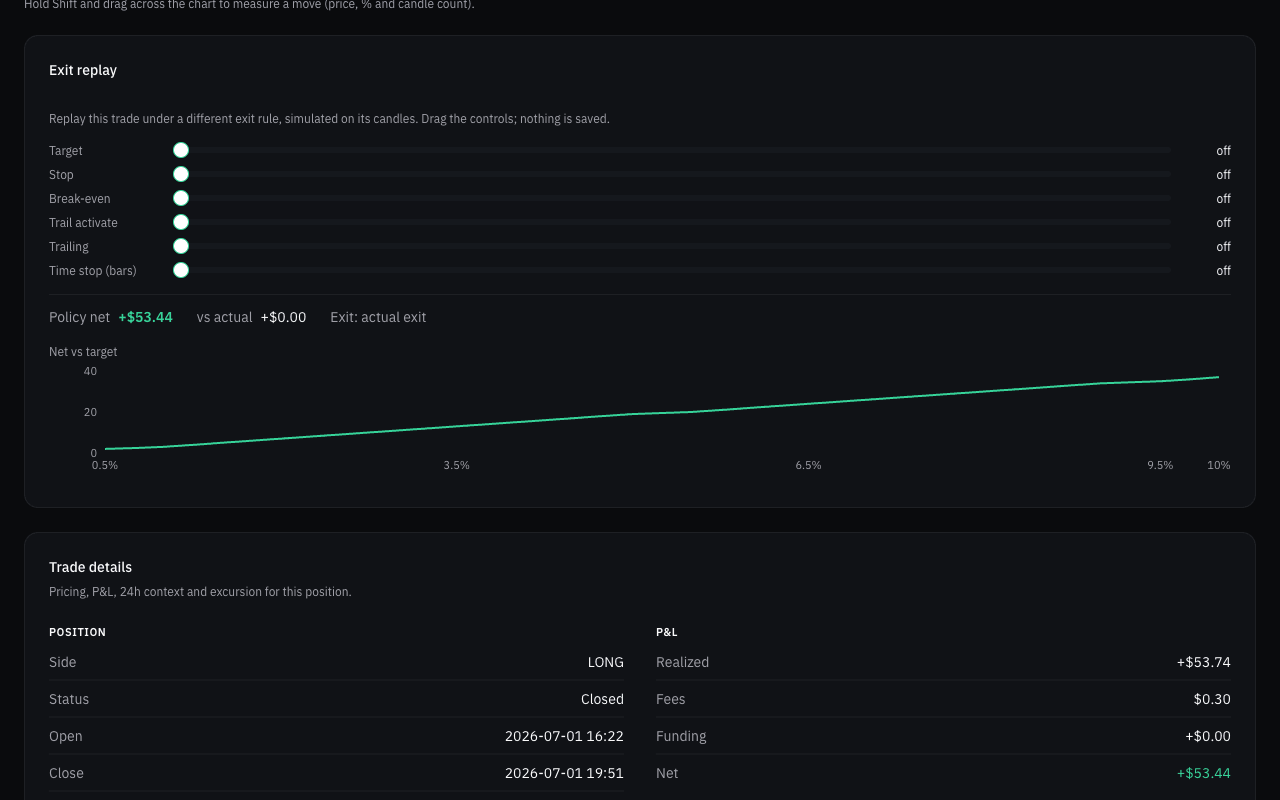Click the Open time 2026-07-01 16:22

(x=564, y=736)
